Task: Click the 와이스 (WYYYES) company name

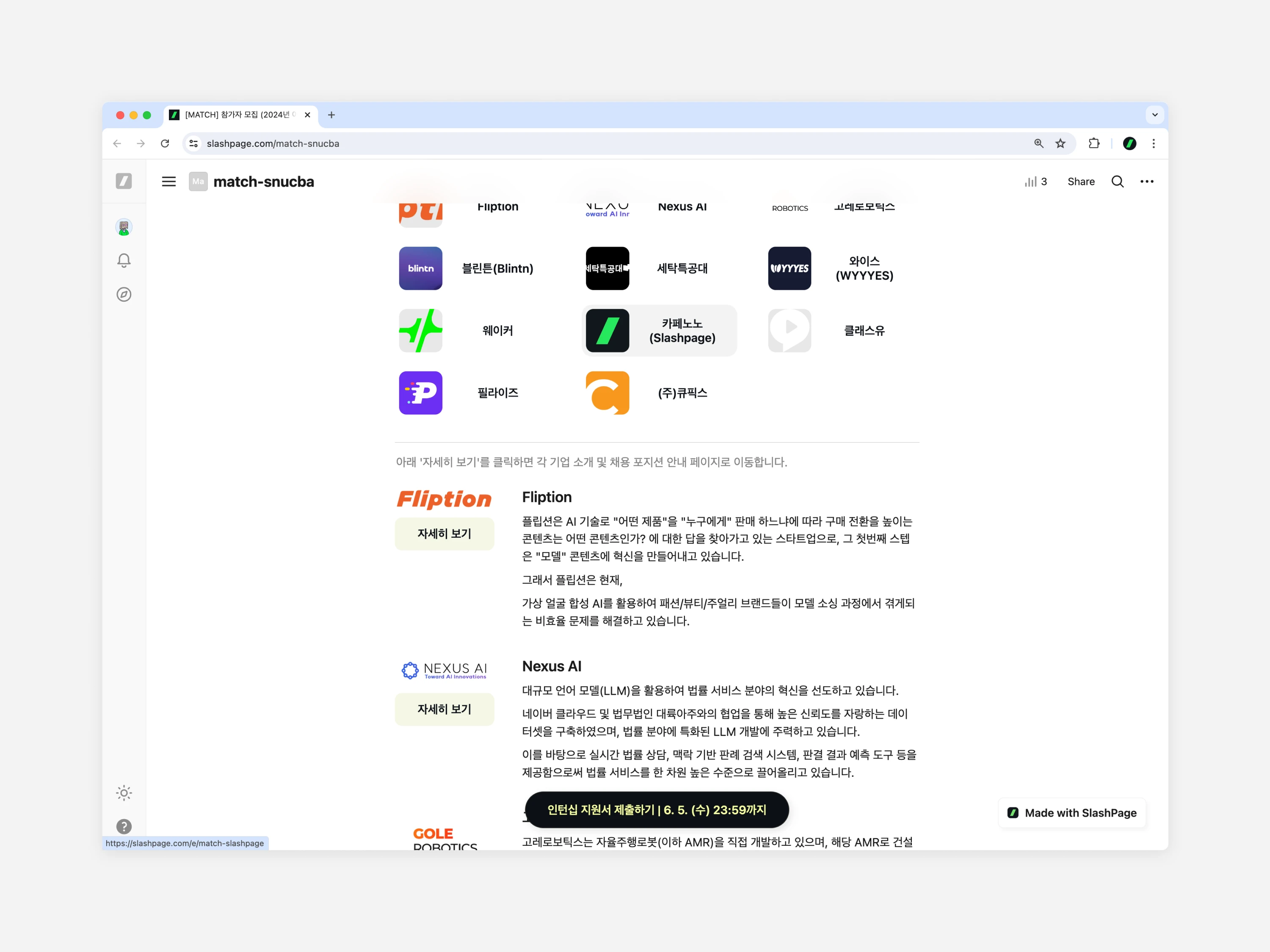Action: (864, 269)
